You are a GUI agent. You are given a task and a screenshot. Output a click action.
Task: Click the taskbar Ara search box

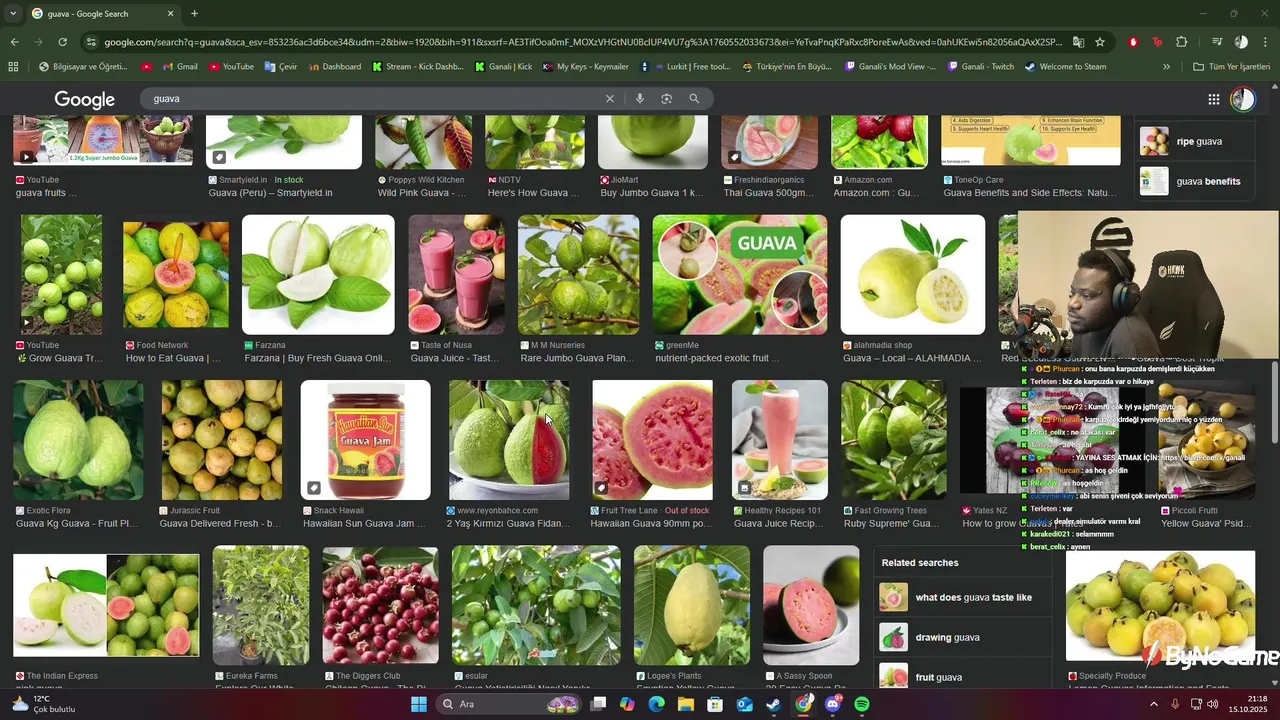510,705
